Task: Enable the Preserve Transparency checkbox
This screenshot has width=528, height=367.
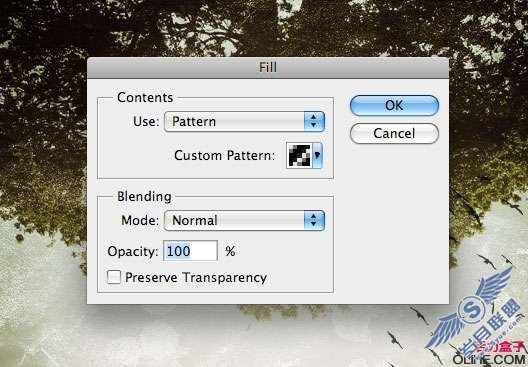Action: [114, 277]
